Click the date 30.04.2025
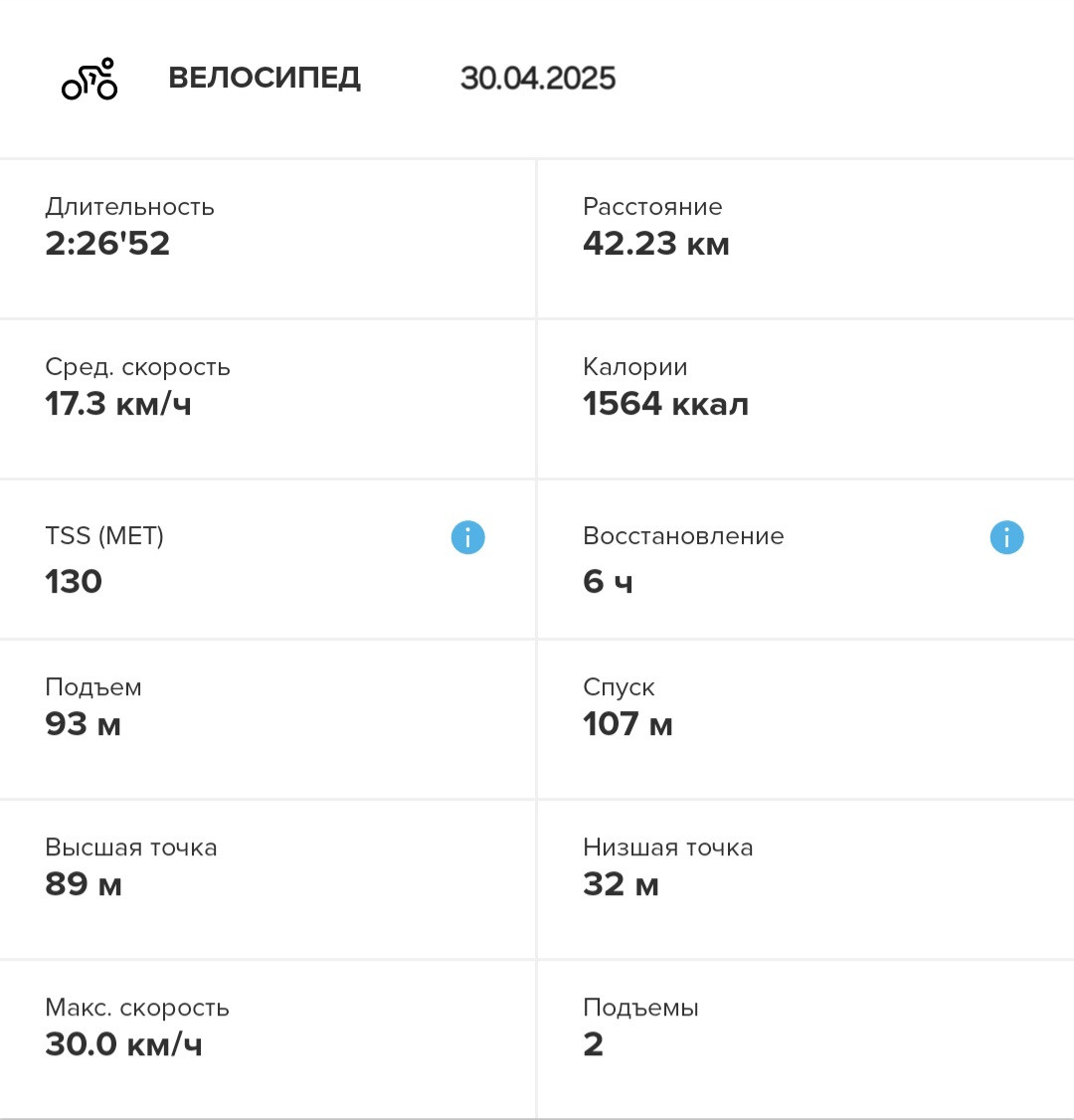This screenshot has height=1120, width=1074. pos(538,78)
